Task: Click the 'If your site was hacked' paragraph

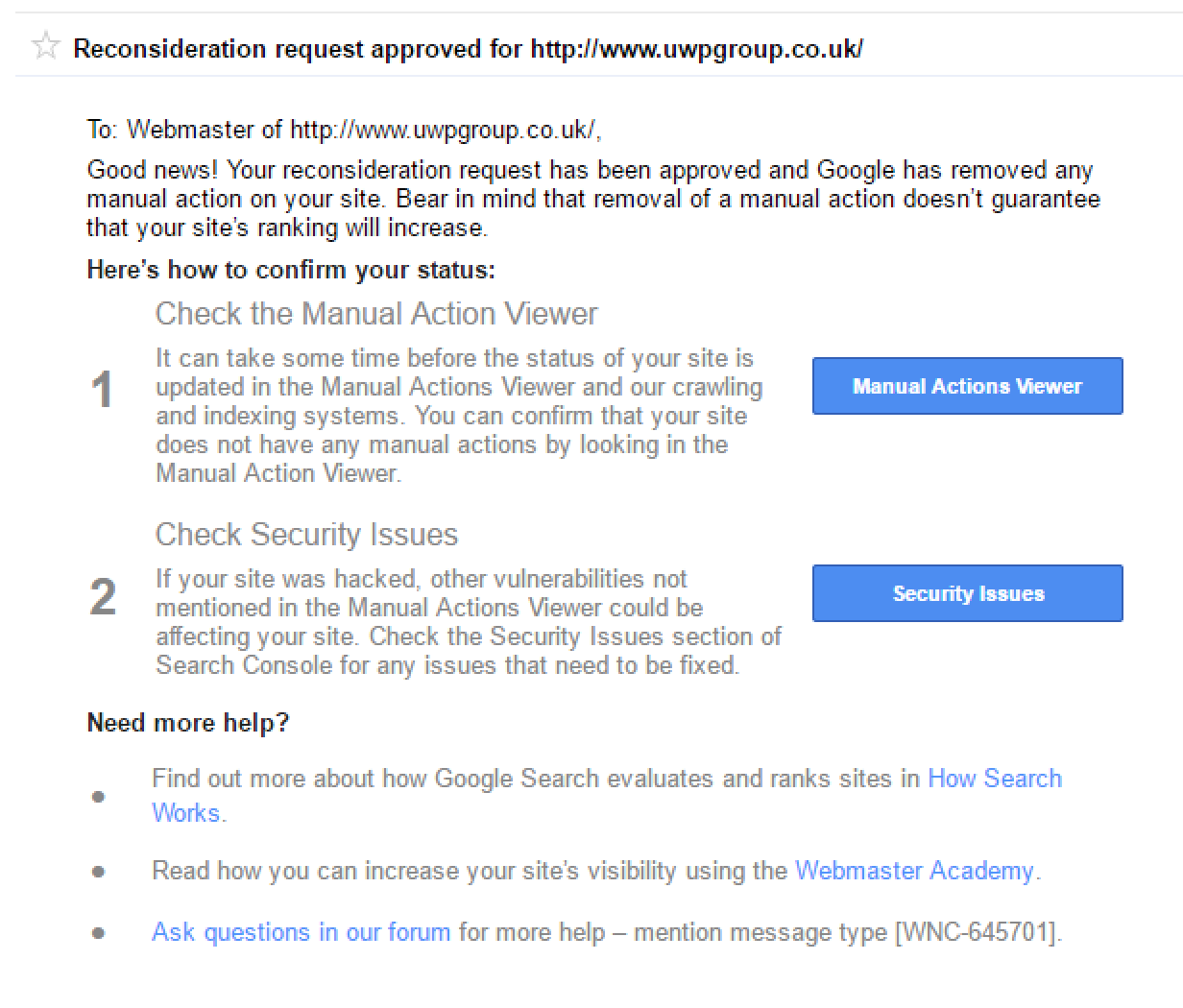Action: coord(469,622)
